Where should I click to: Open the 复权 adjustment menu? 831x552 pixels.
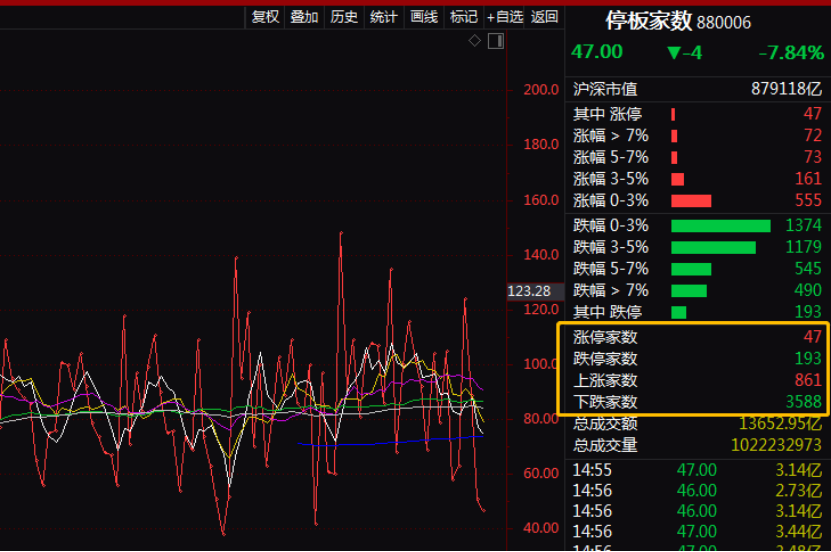pyautogui.click(x=265, y=16)
